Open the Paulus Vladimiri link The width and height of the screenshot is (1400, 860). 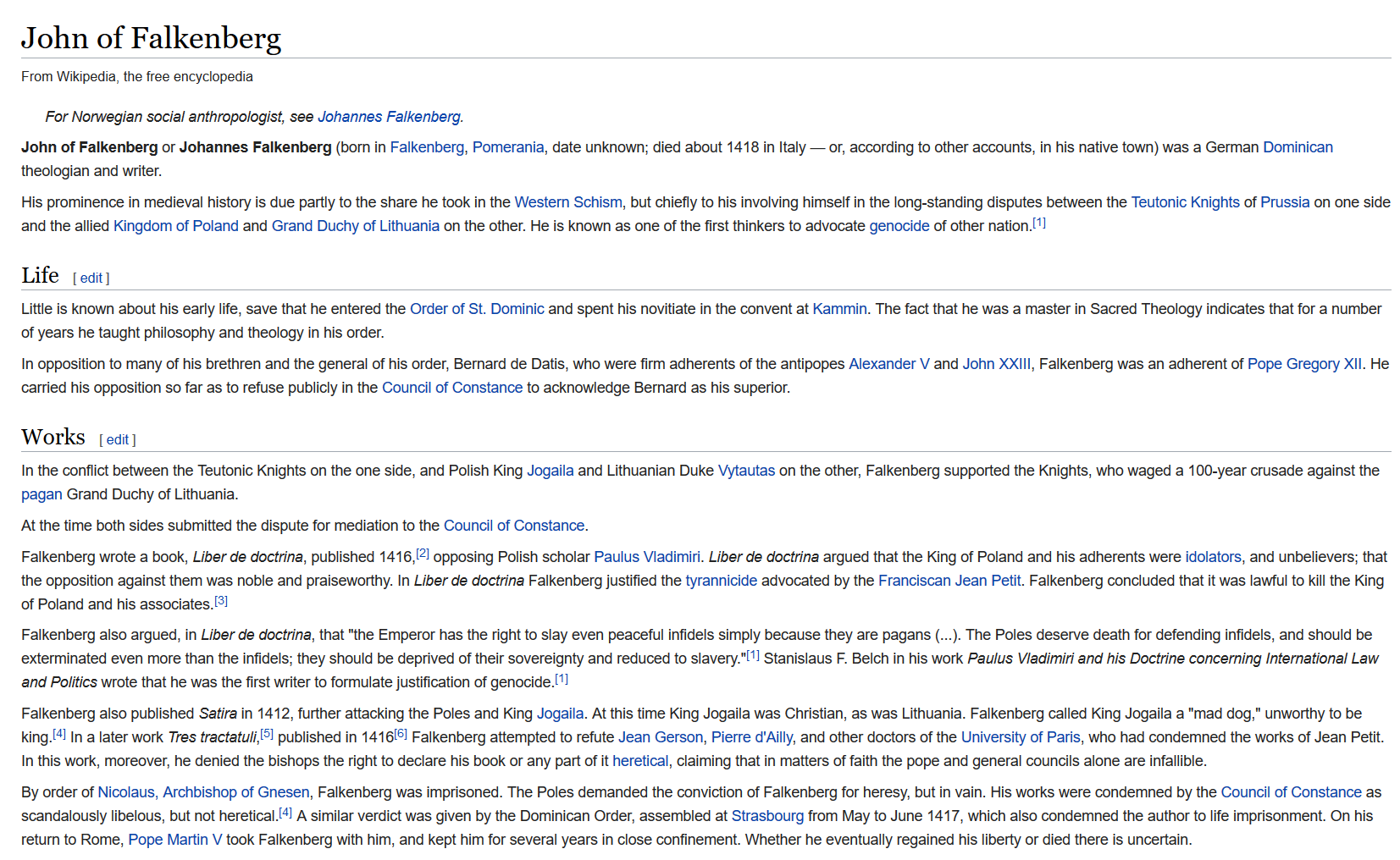[647, 557]
